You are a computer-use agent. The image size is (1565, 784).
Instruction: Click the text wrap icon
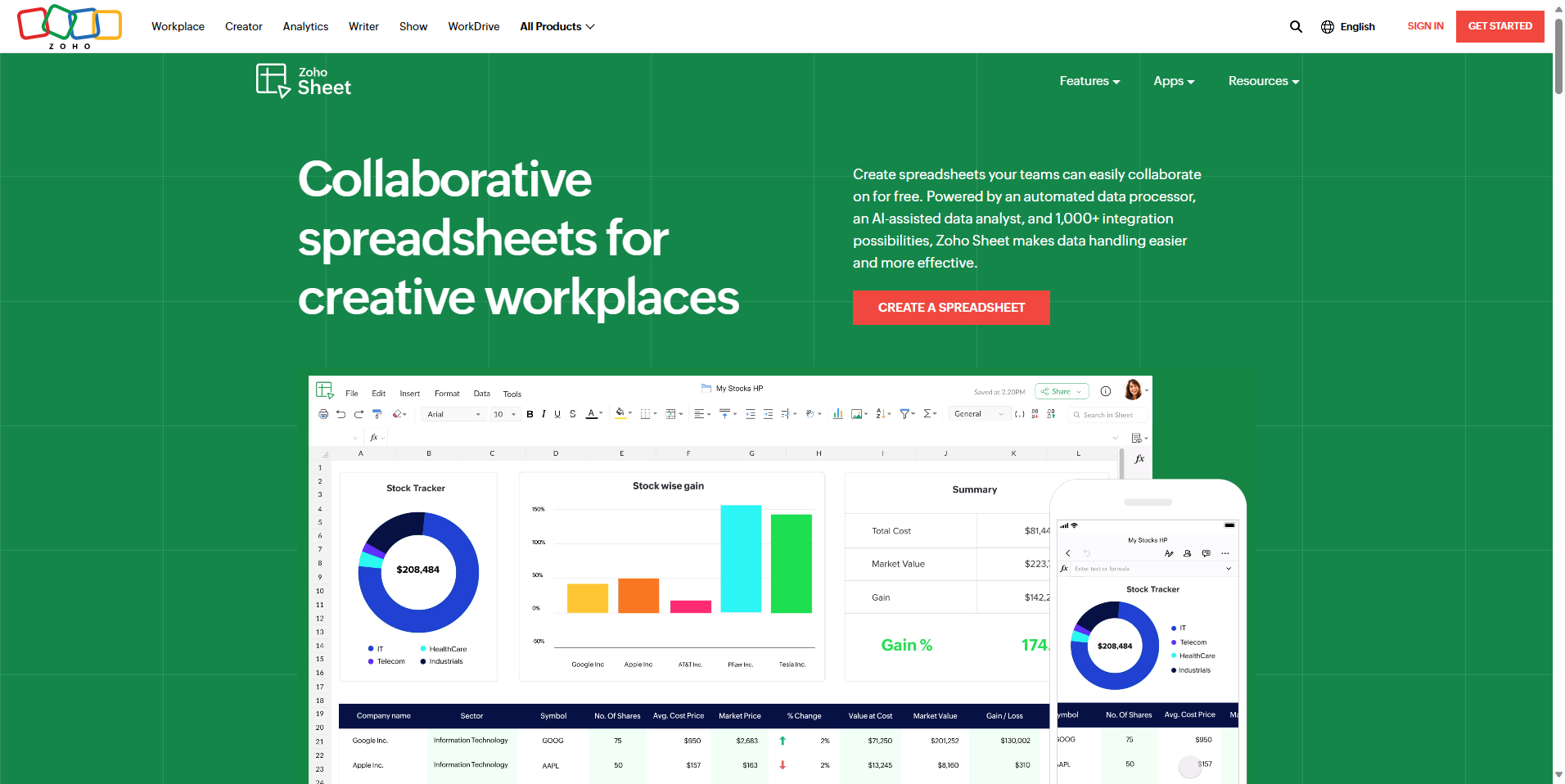coord(786,414)
